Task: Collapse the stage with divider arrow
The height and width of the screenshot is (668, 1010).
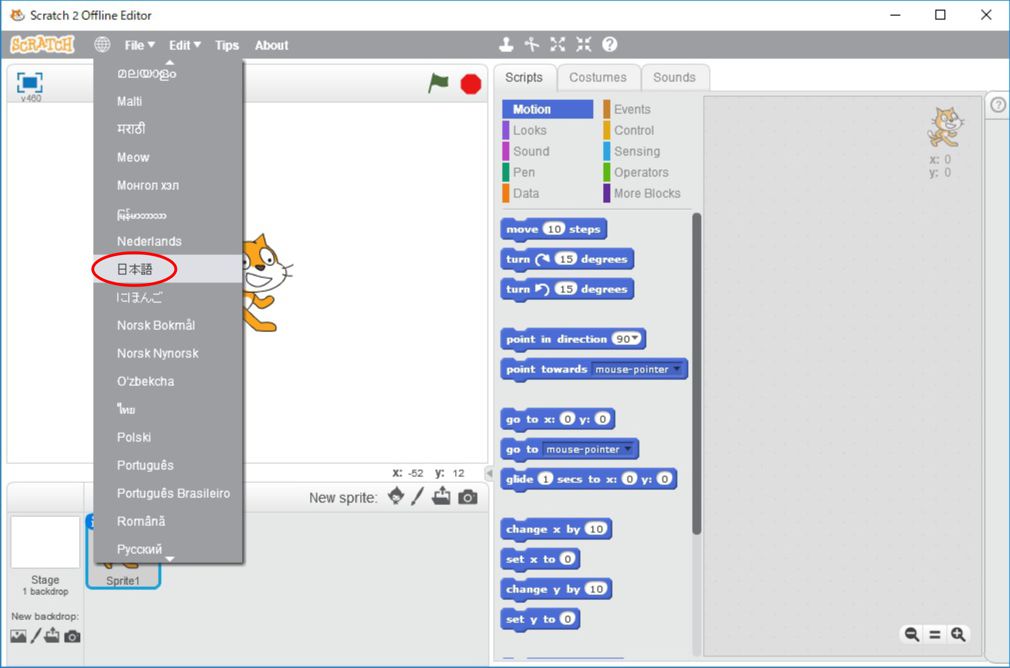Action: [x=490, y=473]
